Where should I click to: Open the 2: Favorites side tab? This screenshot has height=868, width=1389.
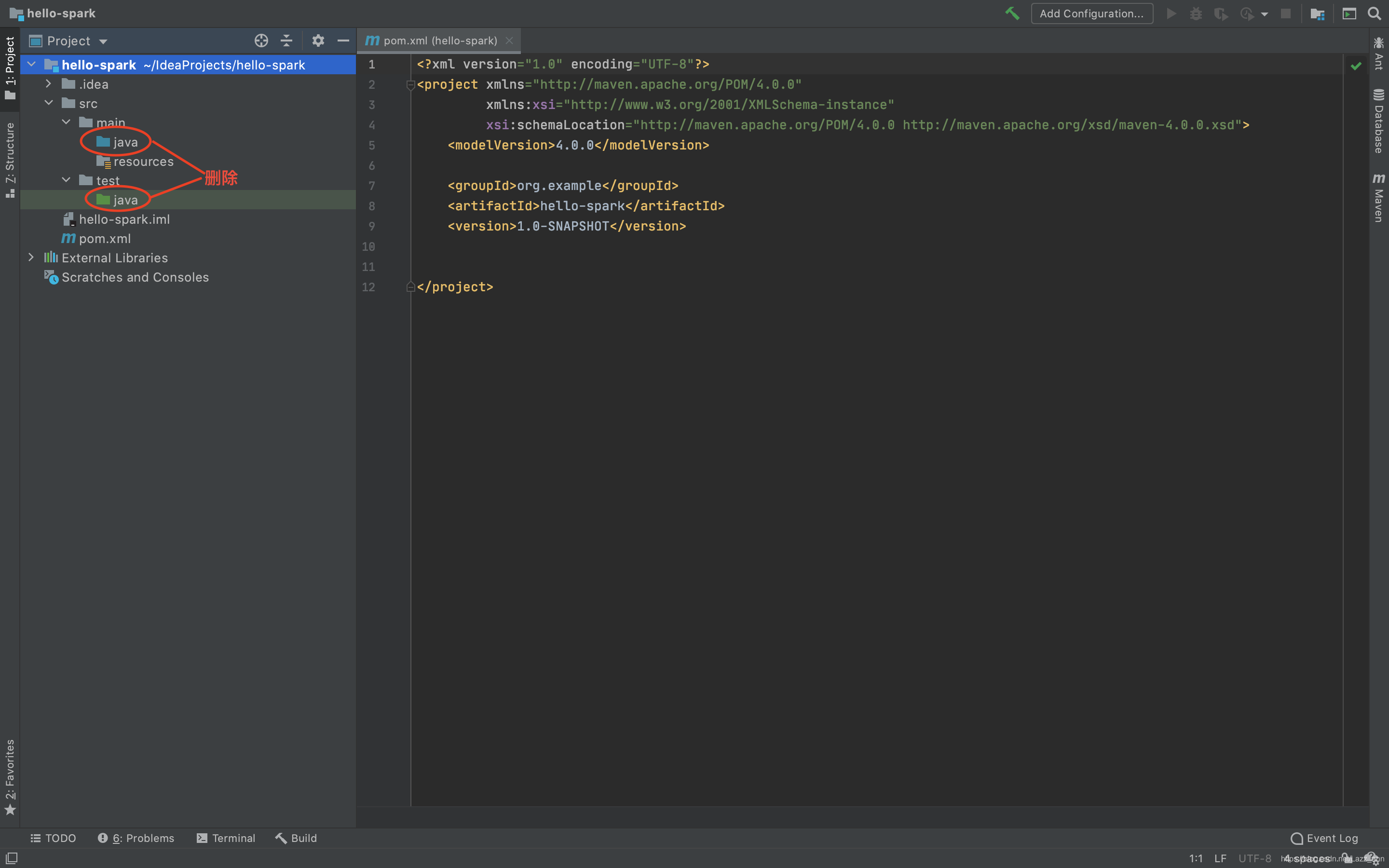tap(10, 777)
